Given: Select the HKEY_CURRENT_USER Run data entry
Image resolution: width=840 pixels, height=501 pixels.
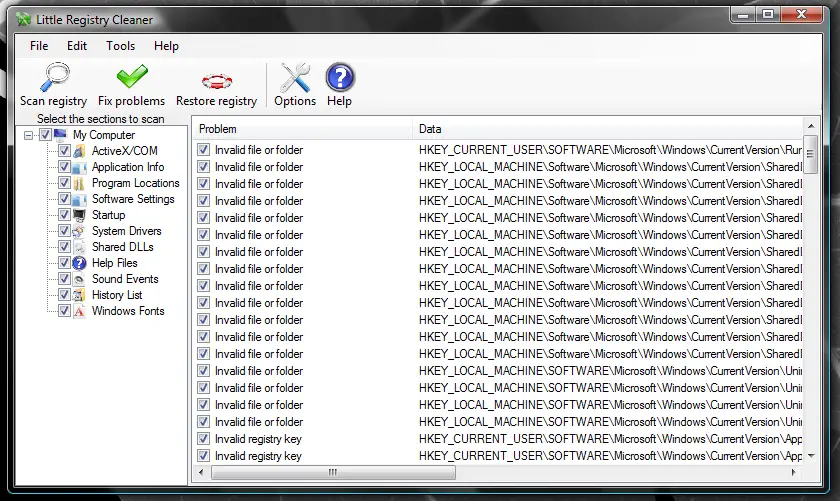Looking at the screenshot, I should [x=610, y=150].
